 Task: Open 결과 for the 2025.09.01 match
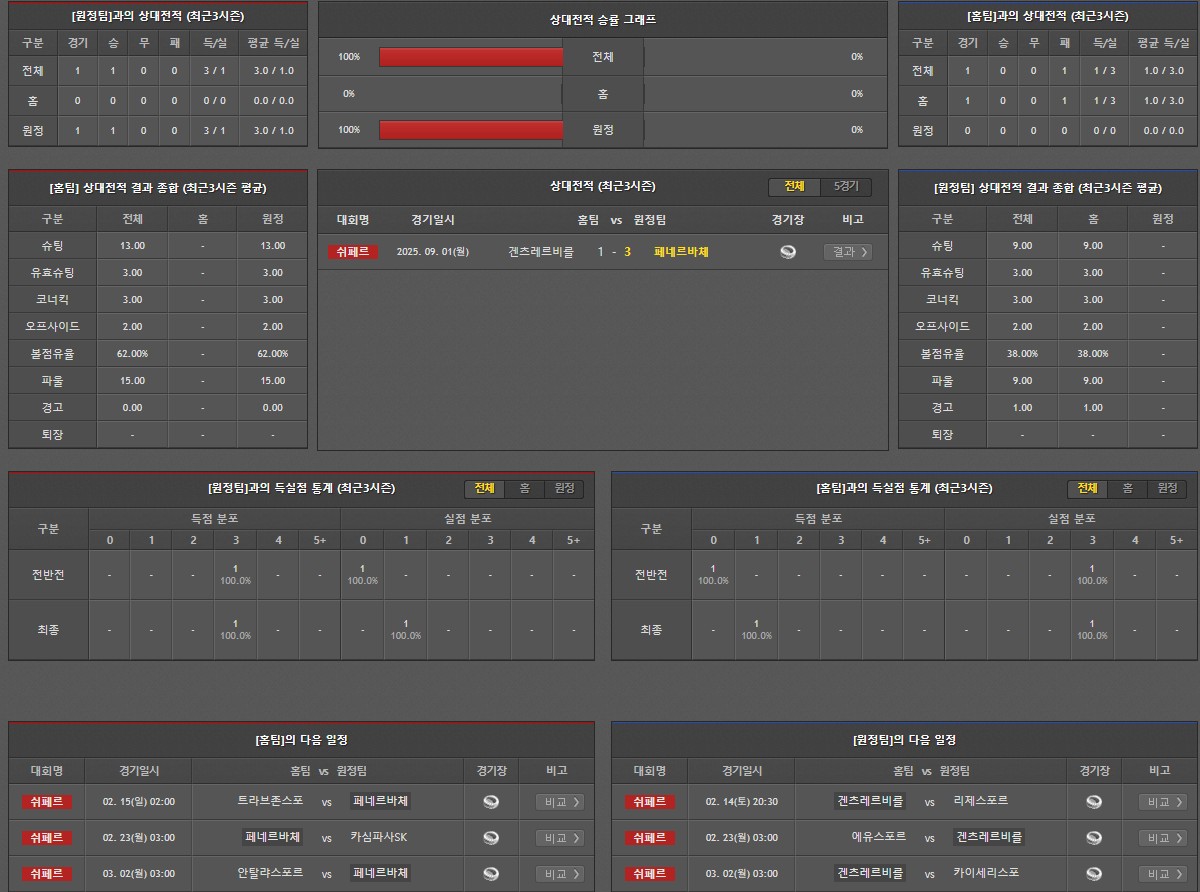pos(847,252)
